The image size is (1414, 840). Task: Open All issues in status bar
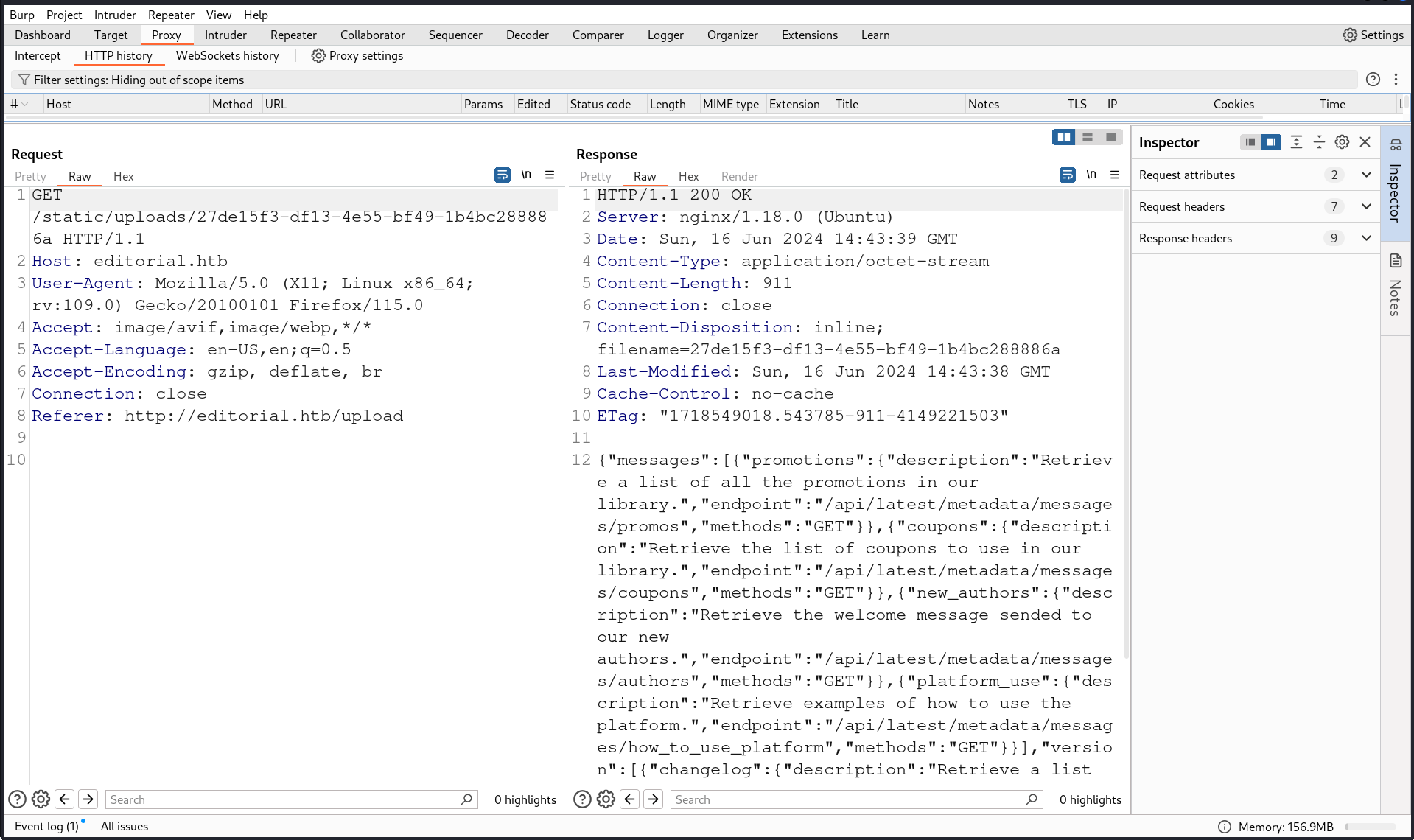pos(125,826)
